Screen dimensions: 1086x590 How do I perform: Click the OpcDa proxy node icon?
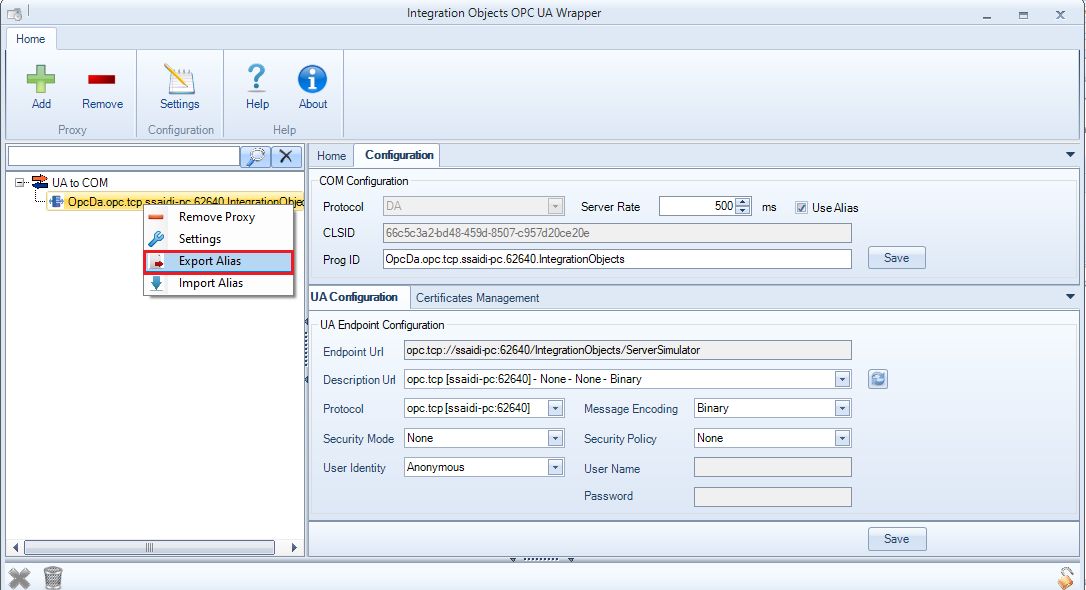(x=56, y=202)
